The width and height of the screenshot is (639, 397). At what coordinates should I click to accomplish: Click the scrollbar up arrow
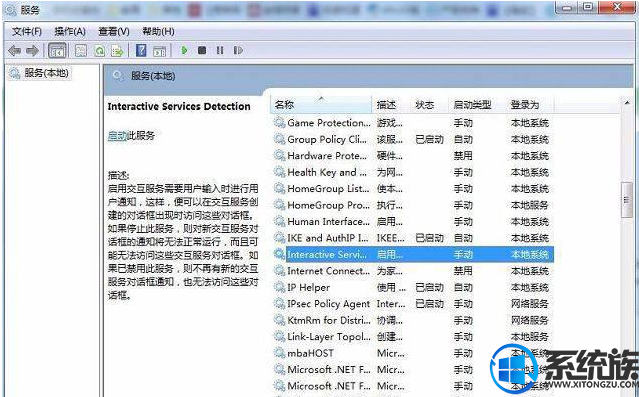point(627,103)
